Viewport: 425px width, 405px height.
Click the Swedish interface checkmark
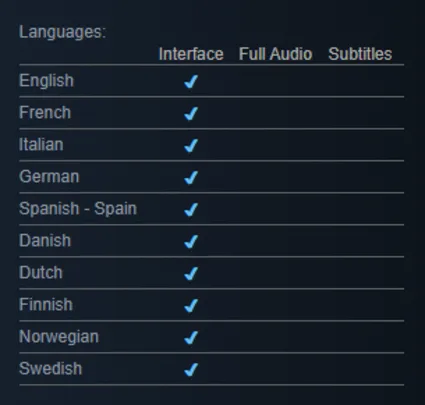[x=191, y=369]
